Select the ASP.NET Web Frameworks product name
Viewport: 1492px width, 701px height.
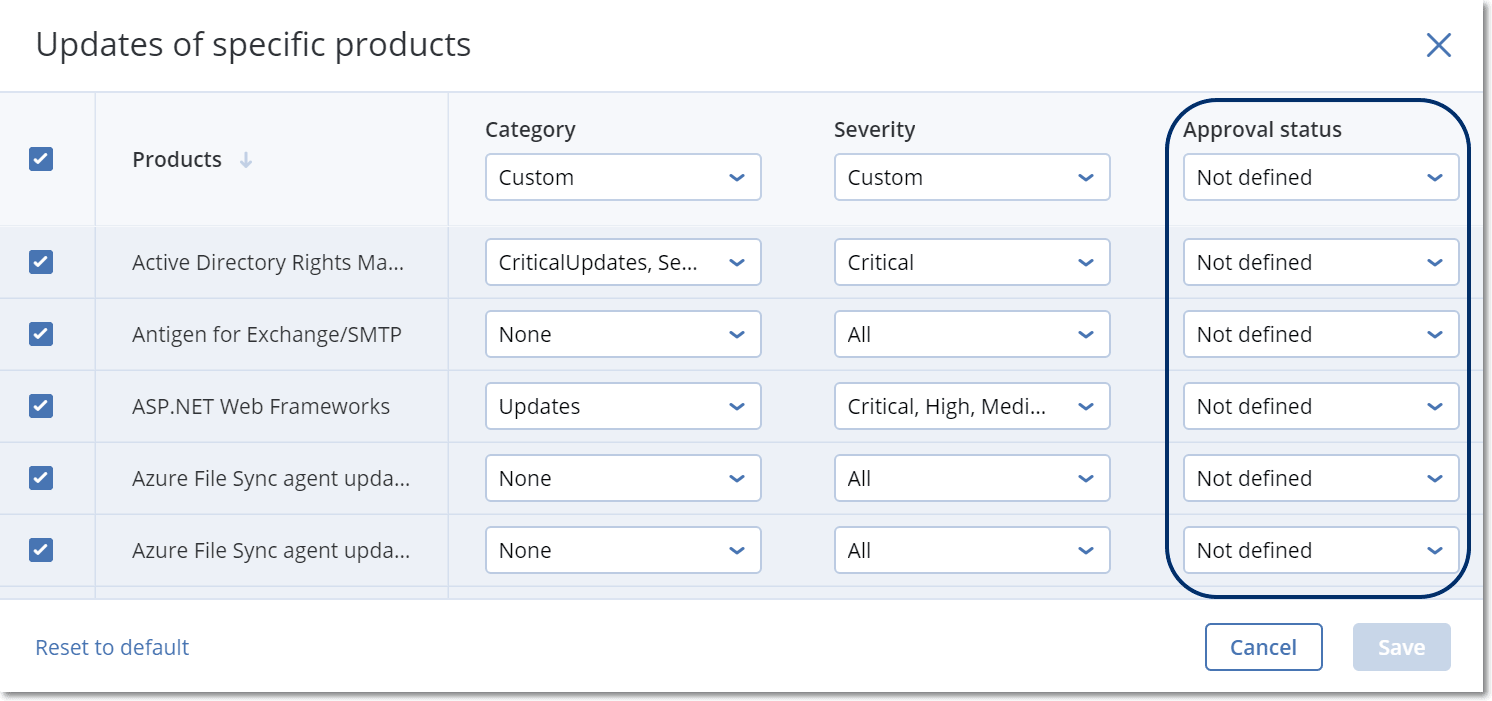pyautogui.click(x=261, y=406)
